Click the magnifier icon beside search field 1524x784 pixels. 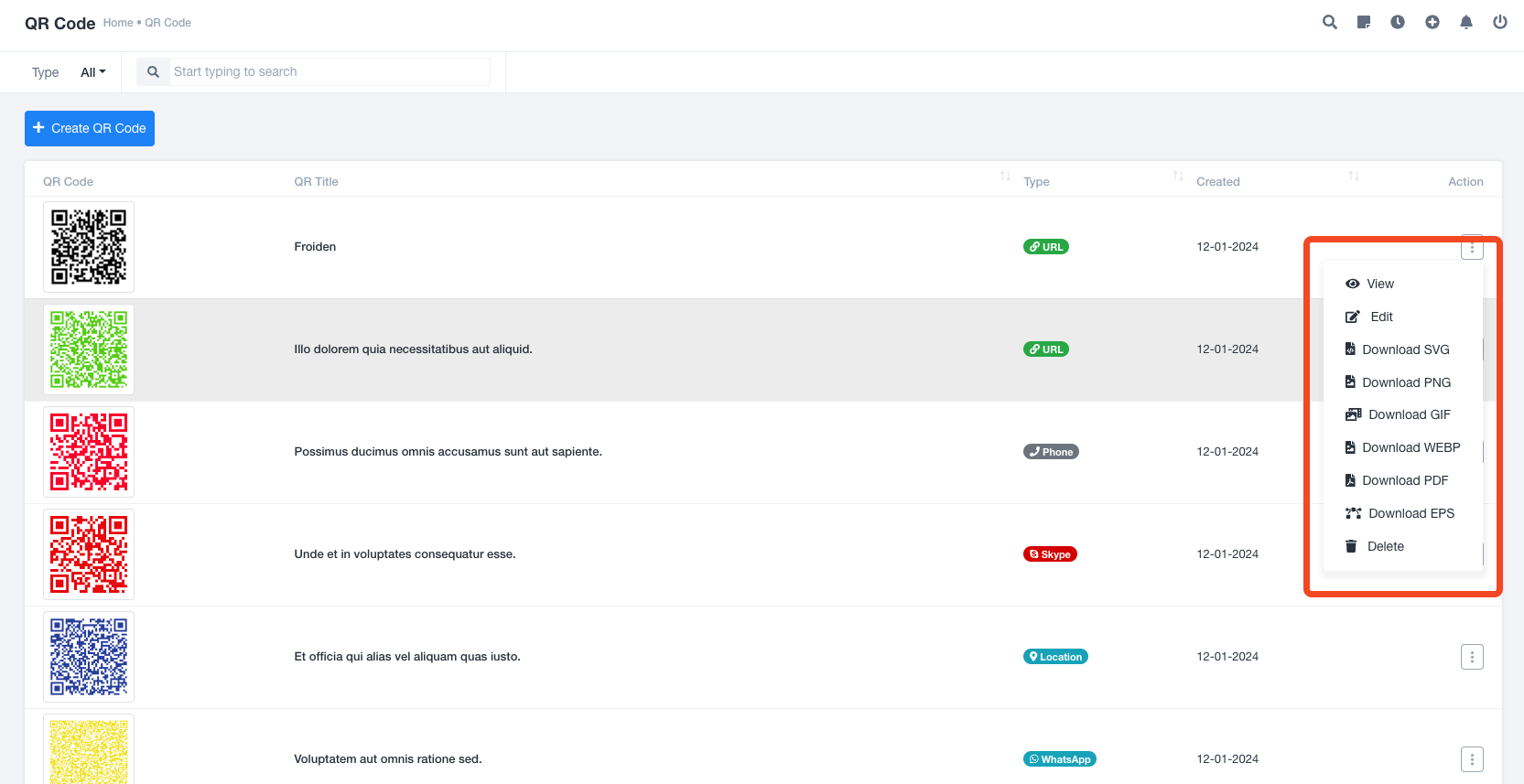pos(153,71)
